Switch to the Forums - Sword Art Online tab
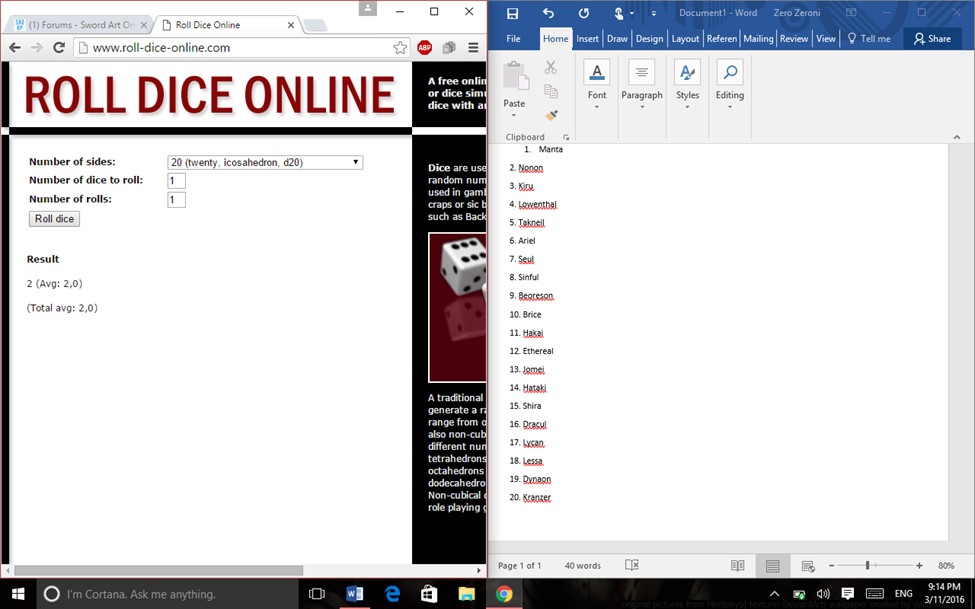This screenshot has width=975, height=609. click(x=80, y=25)
